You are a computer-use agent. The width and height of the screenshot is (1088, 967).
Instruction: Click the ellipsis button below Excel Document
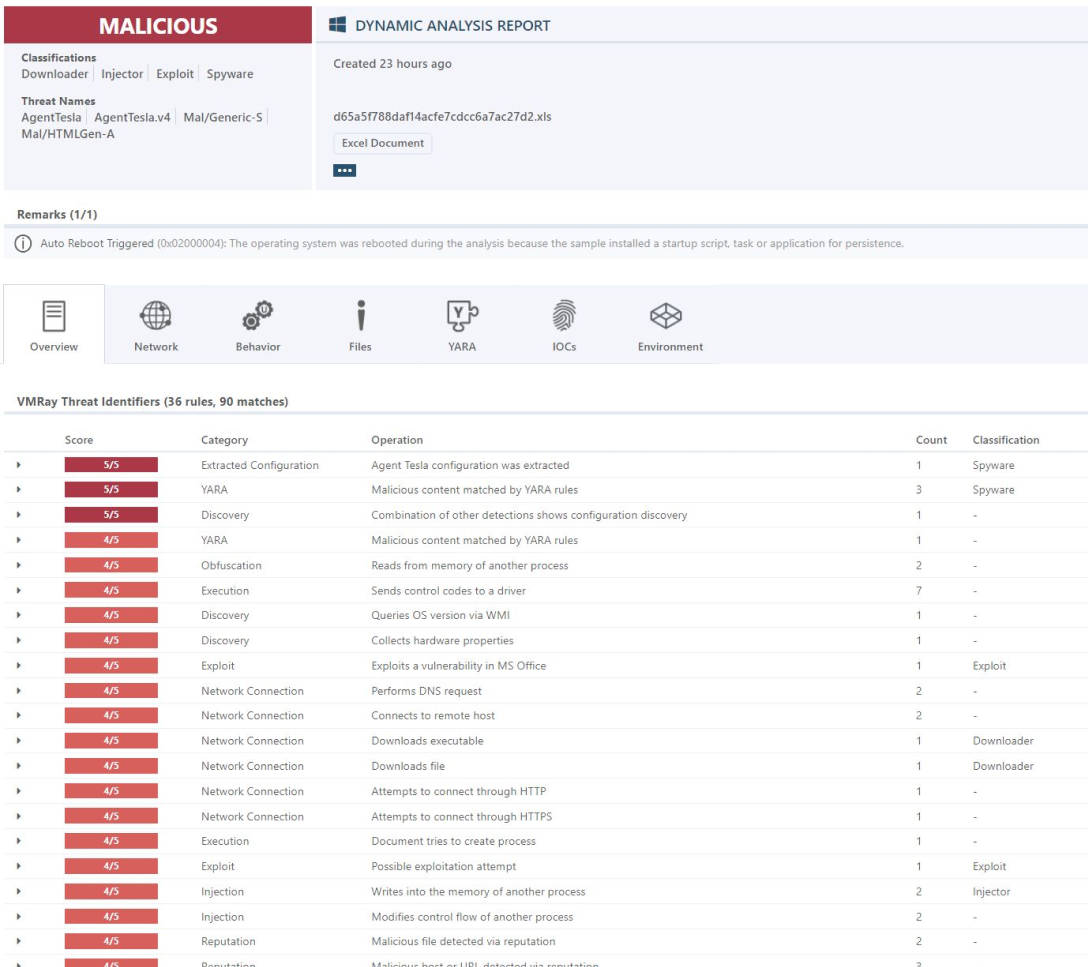(x=344, y=171)
